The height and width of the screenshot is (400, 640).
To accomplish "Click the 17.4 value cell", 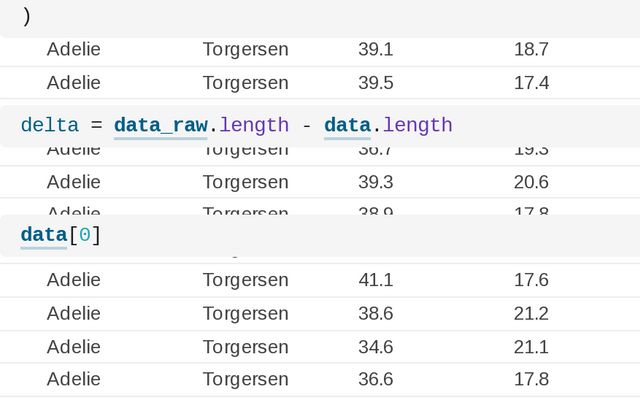I will 531,82.
